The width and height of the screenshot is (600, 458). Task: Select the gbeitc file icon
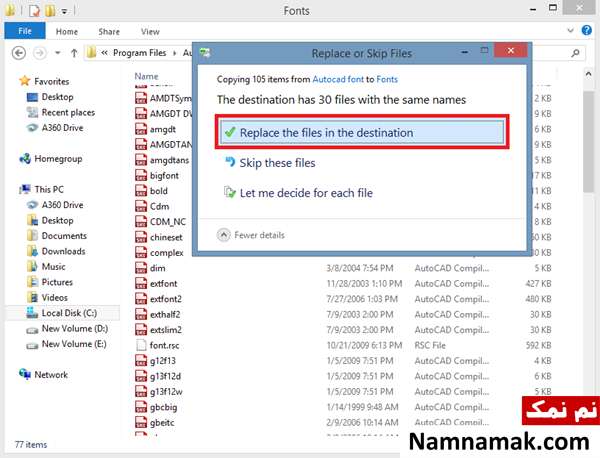[x=141, y=422]
